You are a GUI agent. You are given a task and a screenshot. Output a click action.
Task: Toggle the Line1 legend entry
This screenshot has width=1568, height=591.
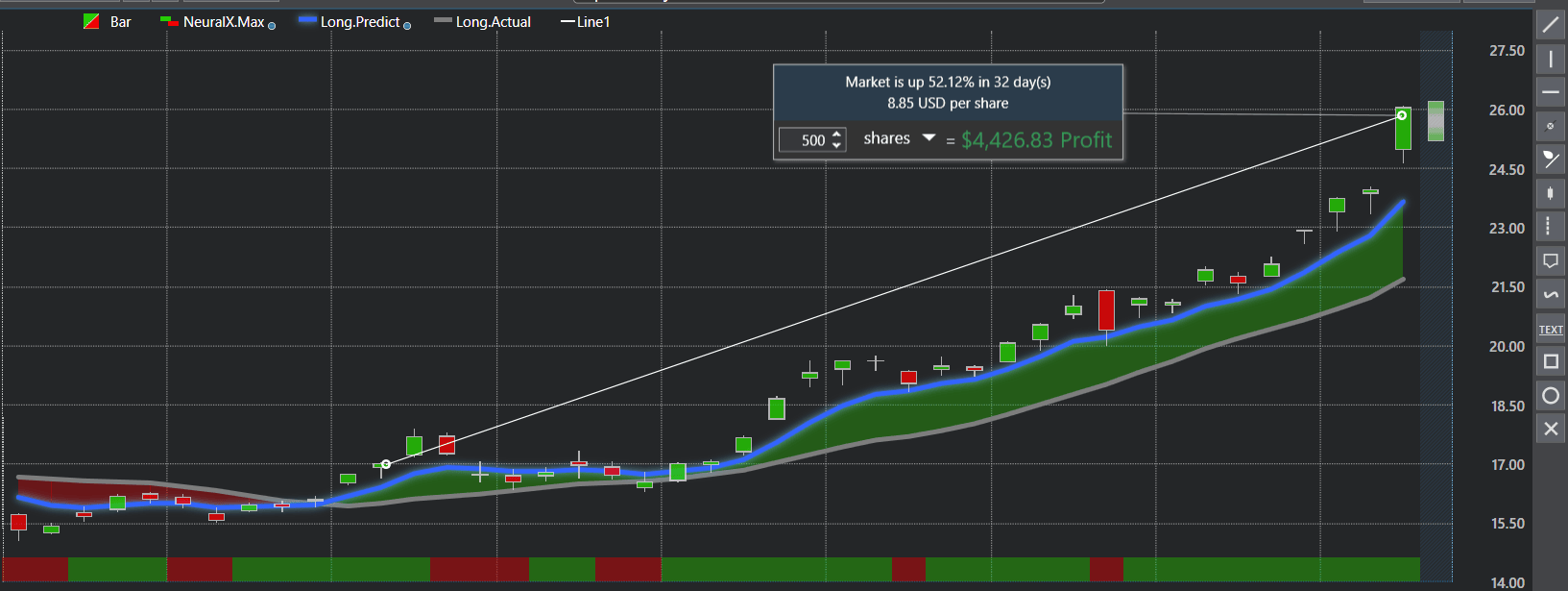click(x=586, y=22)
